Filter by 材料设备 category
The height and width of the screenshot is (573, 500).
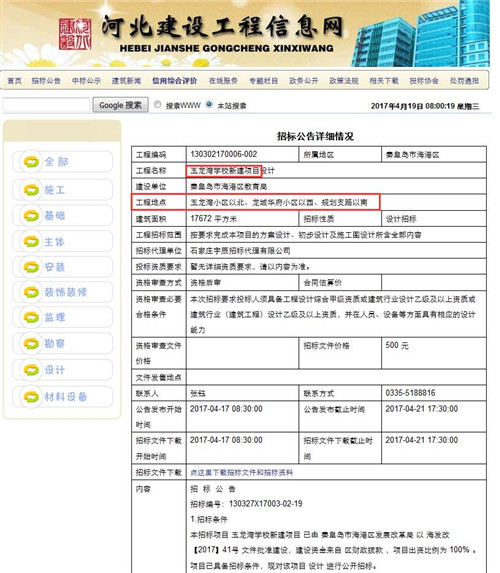coord(62,396)
